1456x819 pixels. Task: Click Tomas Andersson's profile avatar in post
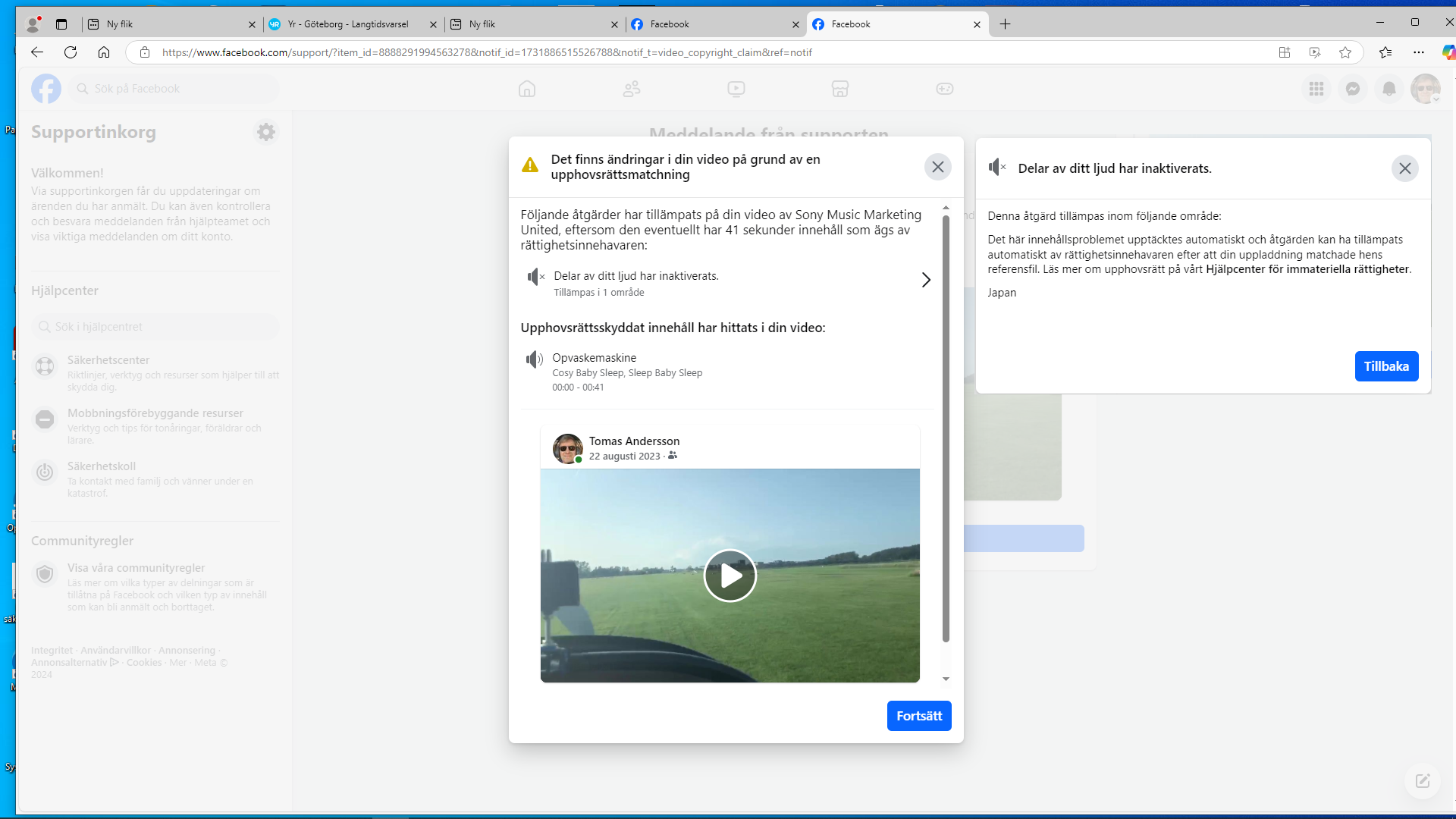568,448
